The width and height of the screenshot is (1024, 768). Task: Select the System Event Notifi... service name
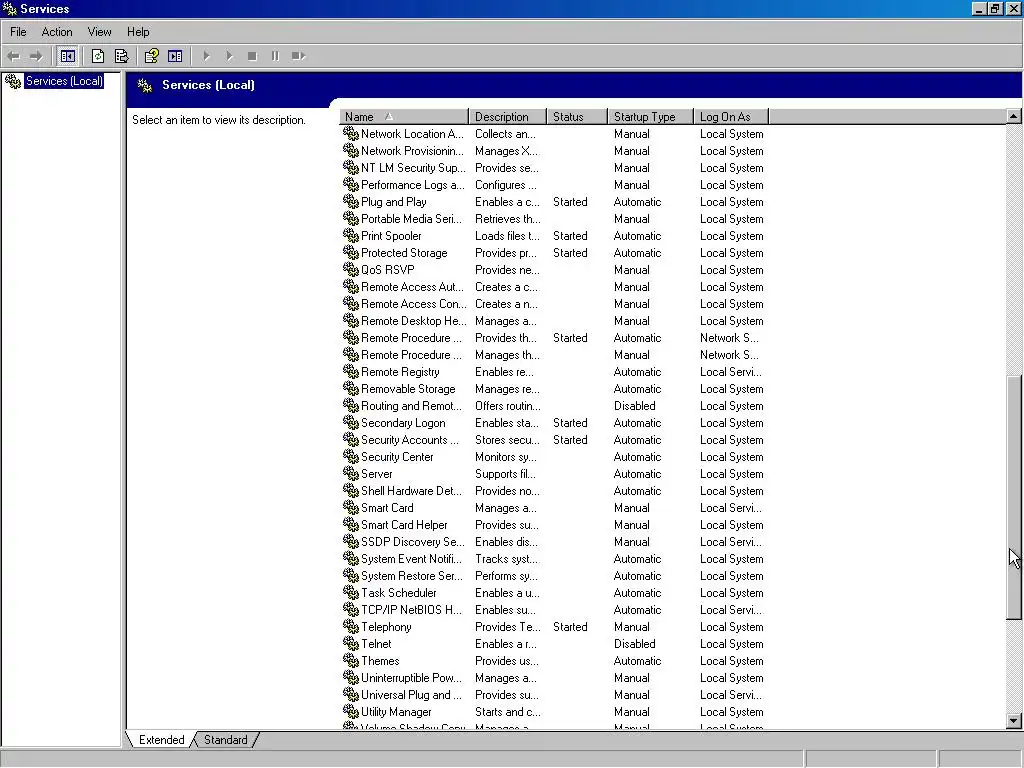point(411,558)
